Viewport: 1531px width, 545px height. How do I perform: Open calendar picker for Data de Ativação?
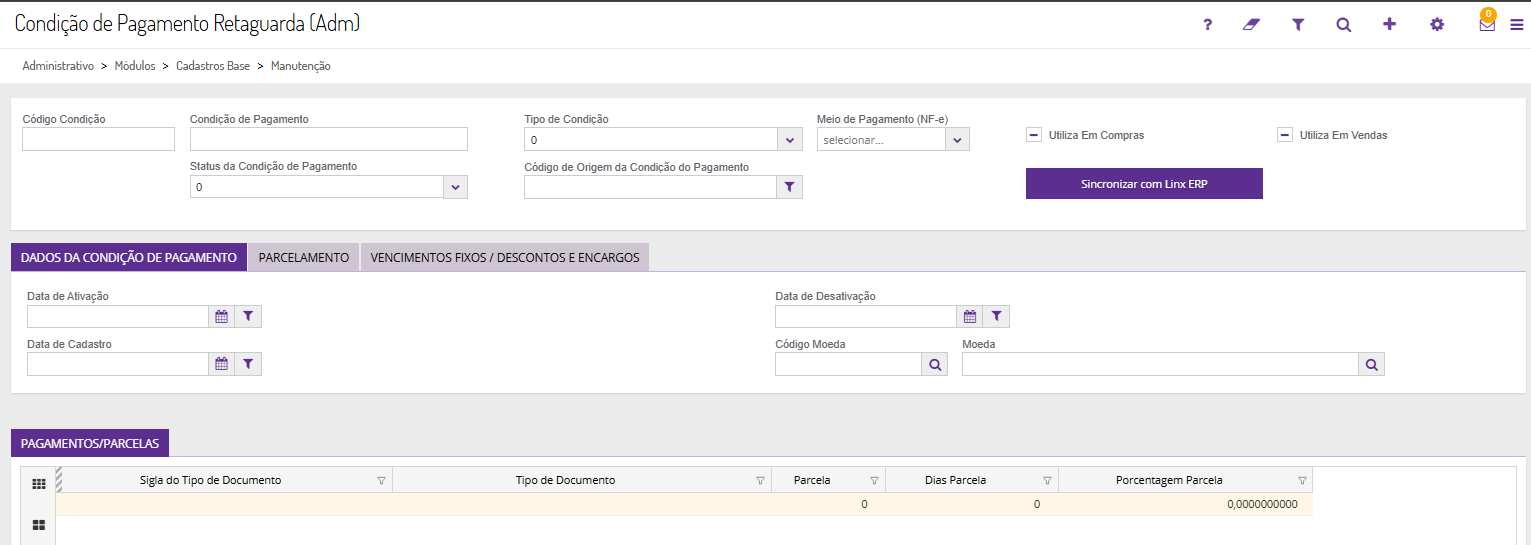(x=222, y=317)
